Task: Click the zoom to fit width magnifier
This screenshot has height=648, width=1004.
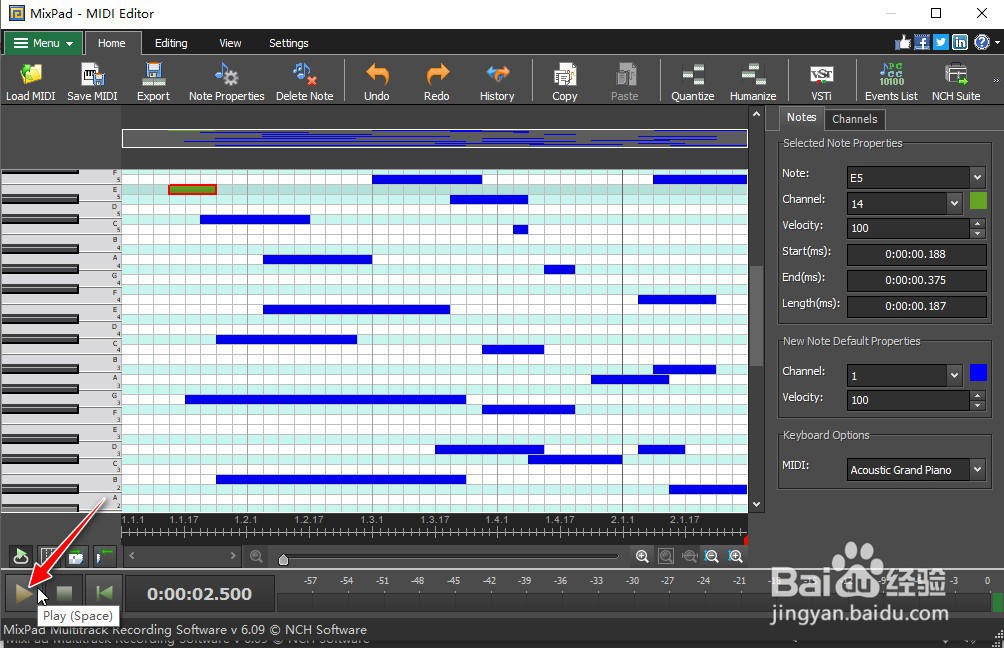Action: (690, 556)
